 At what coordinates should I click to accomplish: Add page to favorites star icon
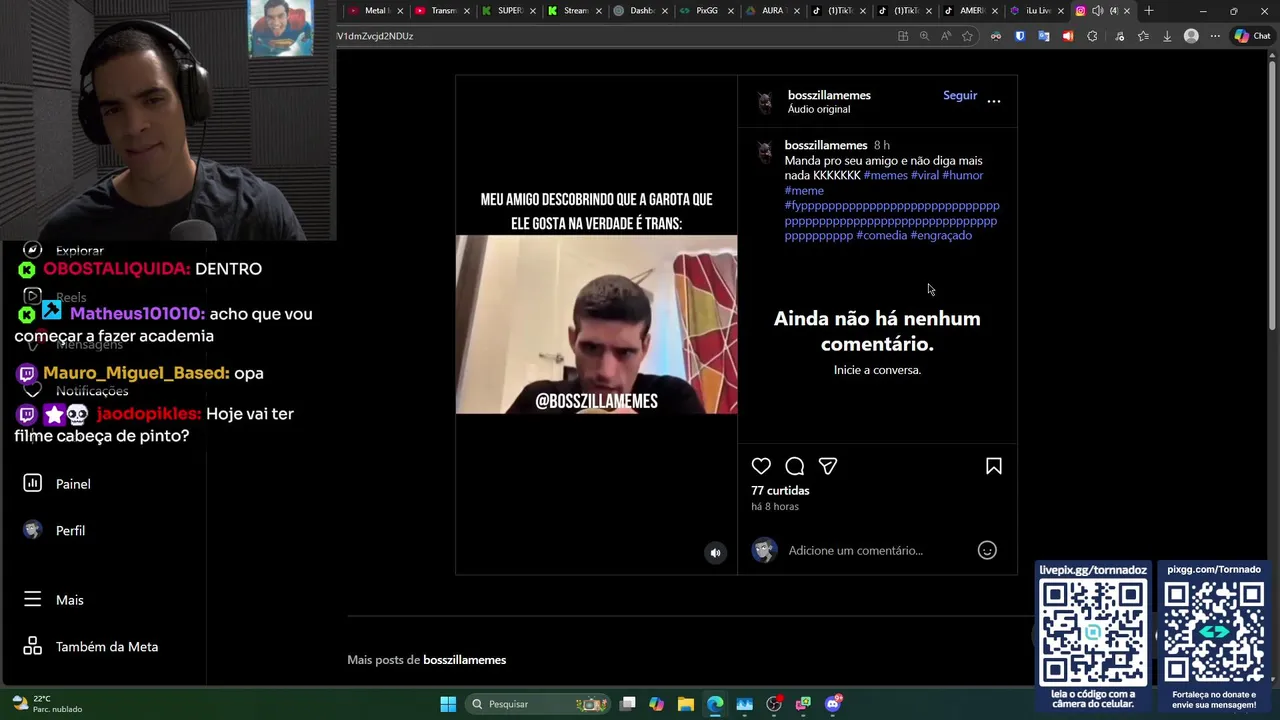(967, 36)
